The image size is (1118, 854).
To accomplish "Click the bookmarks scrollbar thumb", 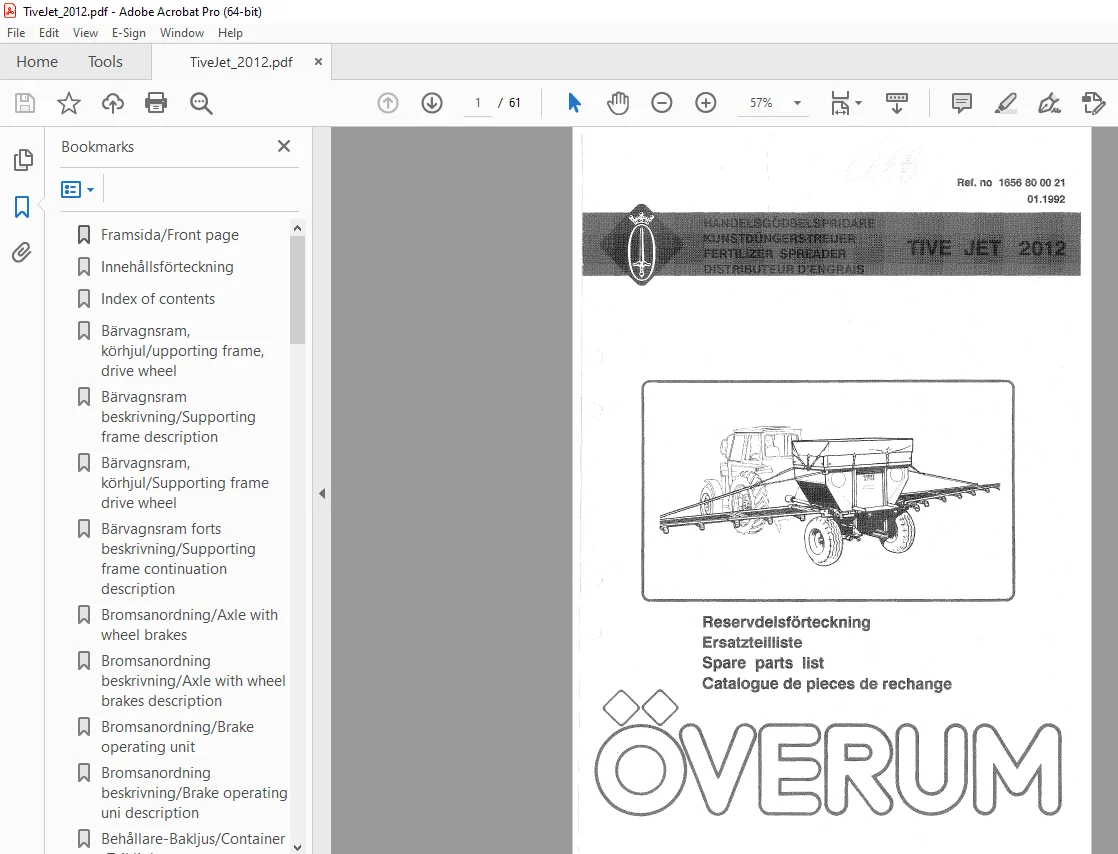I will 297,289.
